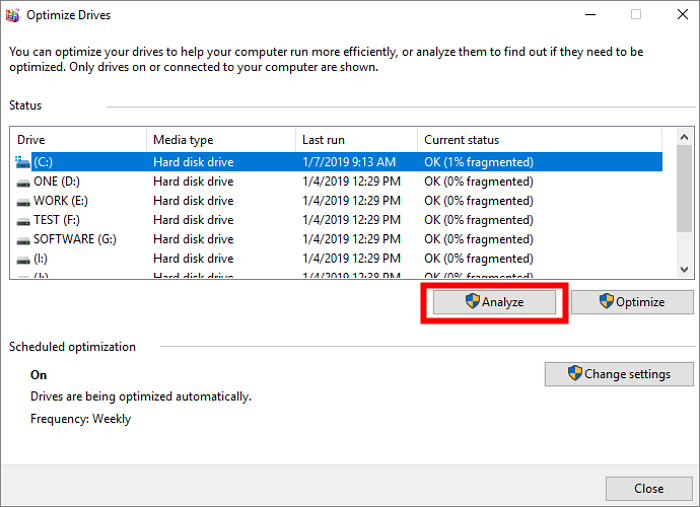This screenshot has height=507, width=700.
Task: Click the Optimize Drives title bar icon
Action: point(13,15)
